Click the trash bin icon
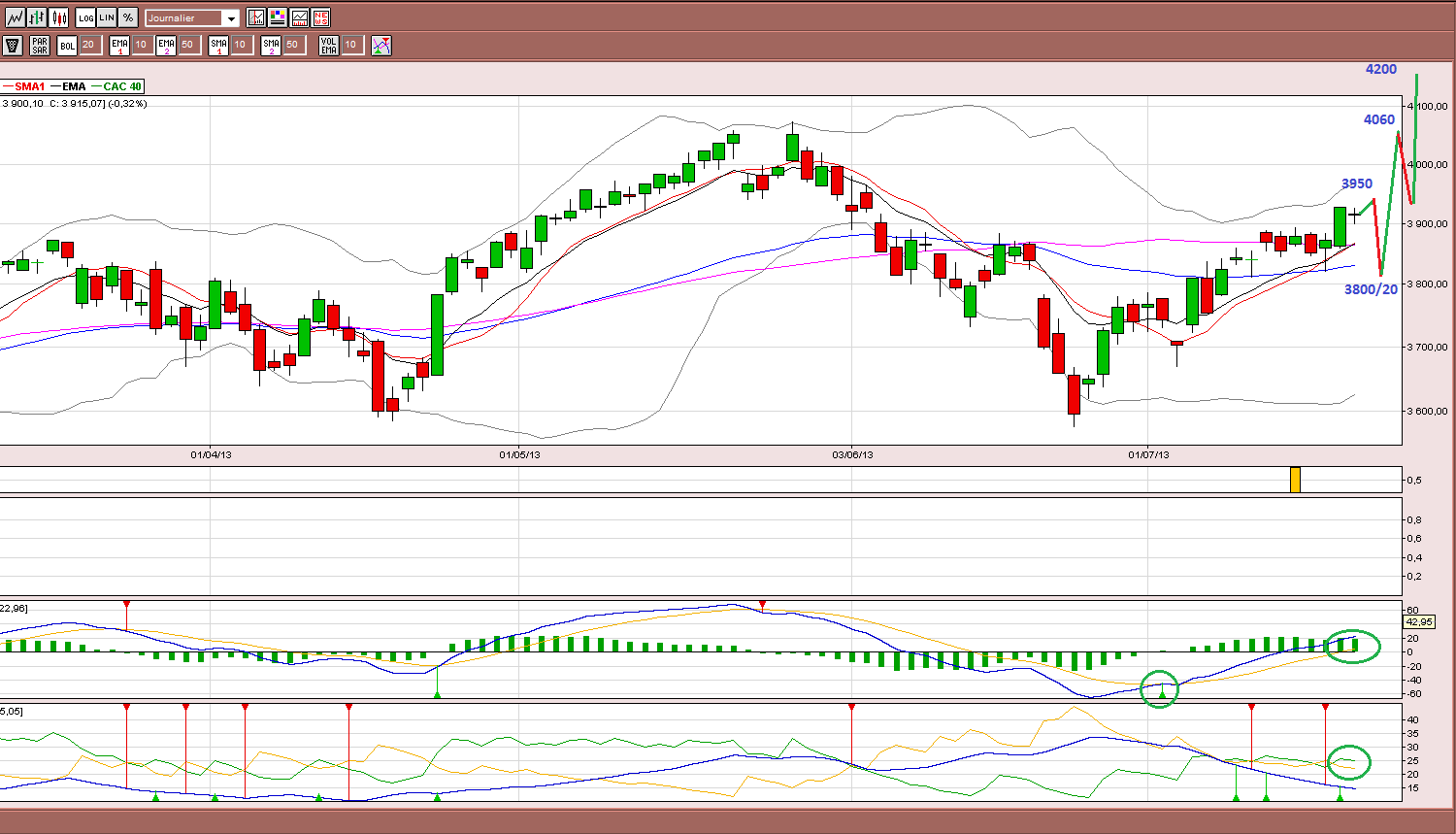This screenshot has width=1456, height=834. [x=13, y=45]
